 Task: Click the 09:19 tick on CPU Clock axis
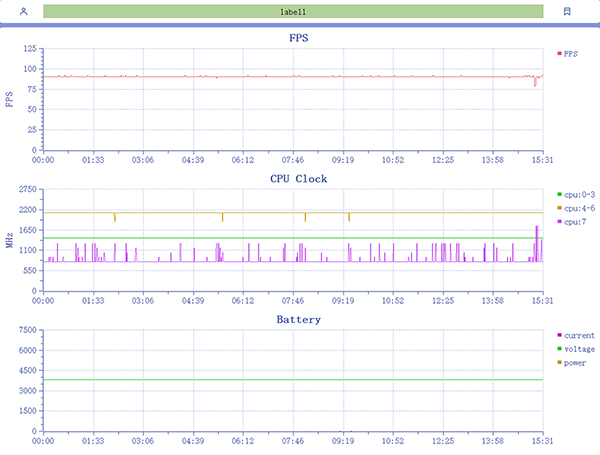point(343,300)
